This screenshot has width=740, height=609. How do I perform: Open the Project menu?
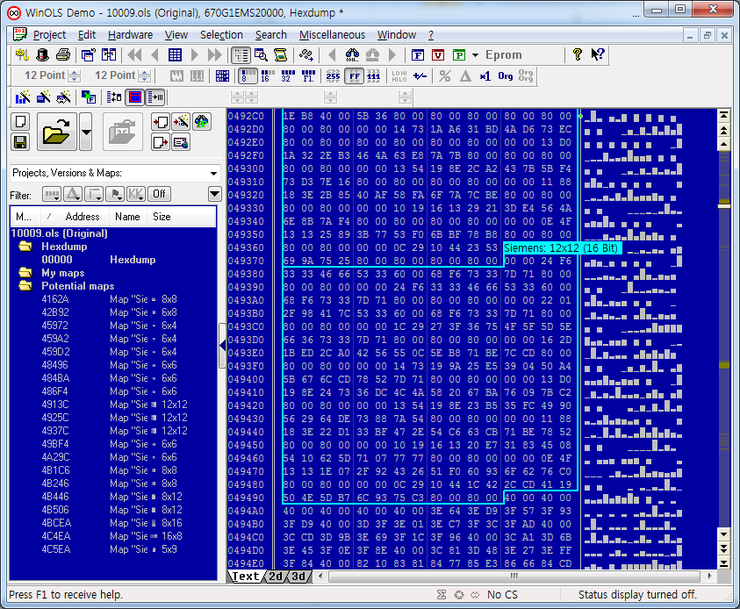[x=49, y=35]
